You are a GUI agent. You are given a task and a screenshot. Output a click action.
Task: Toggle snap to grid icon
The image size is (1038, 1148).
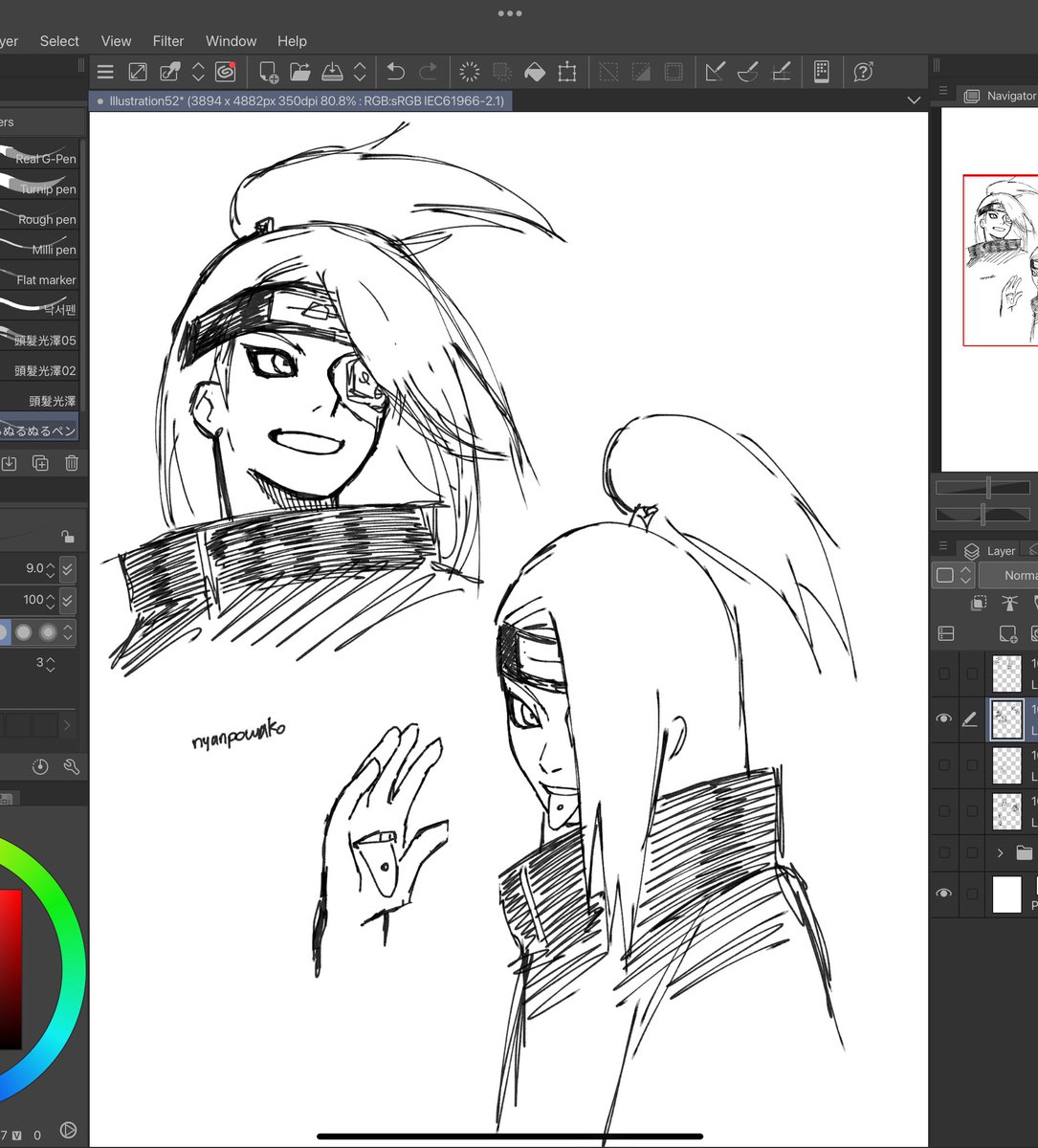coord(781,72)
